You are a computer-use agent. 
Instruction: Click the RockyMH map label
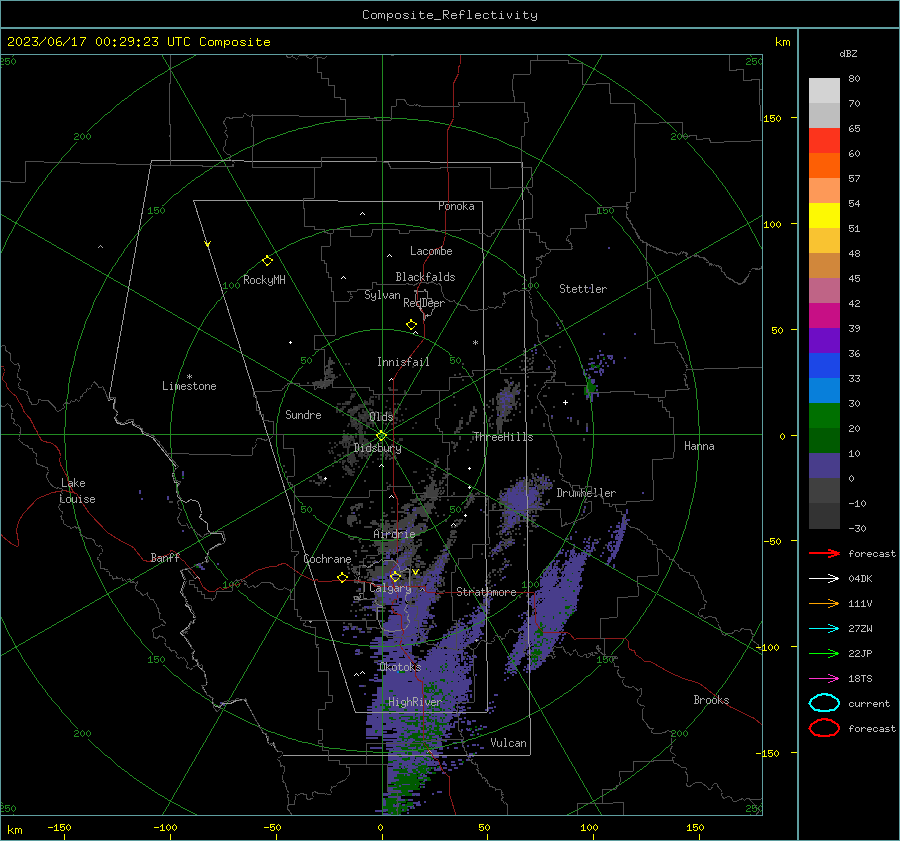coord(264,280)
